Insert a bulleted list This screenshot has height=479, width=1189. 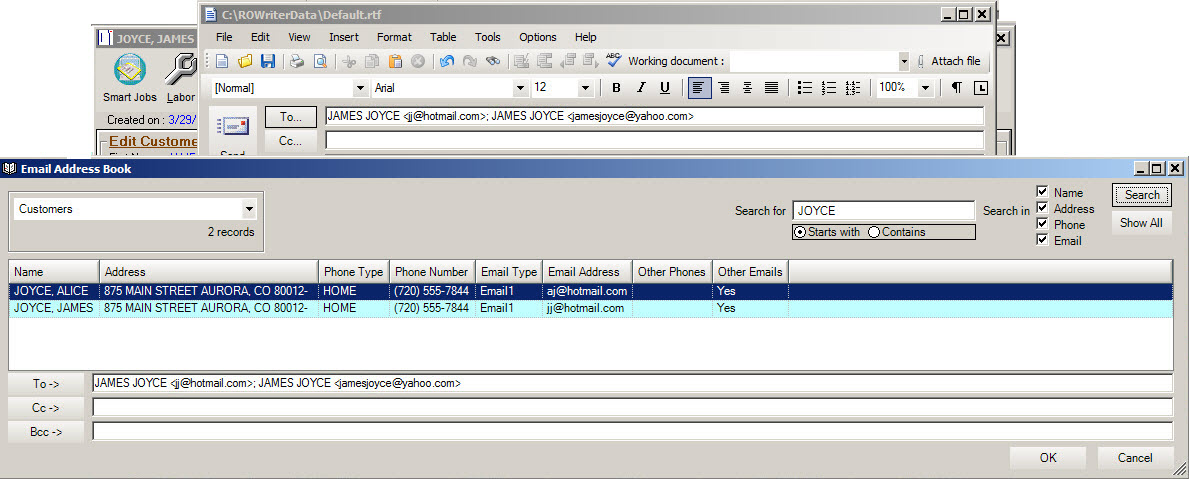[805, 88]
